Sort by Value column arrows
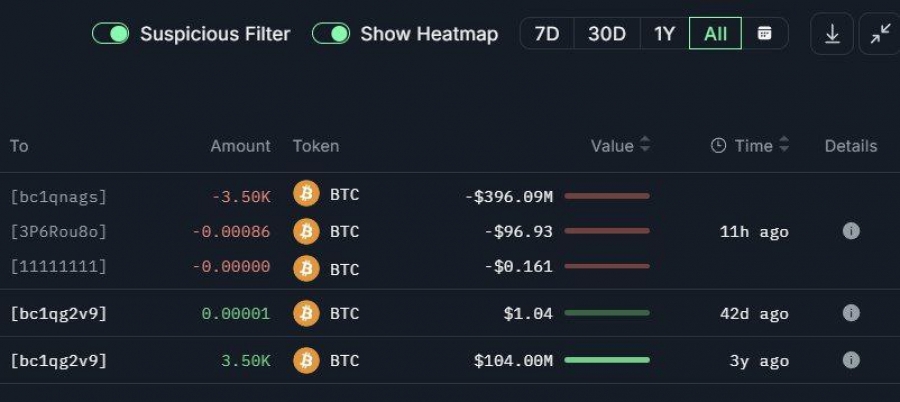Image resolution: width=900 pixels, height=402 pixels. pyautogui.click(x=645, y=146)
